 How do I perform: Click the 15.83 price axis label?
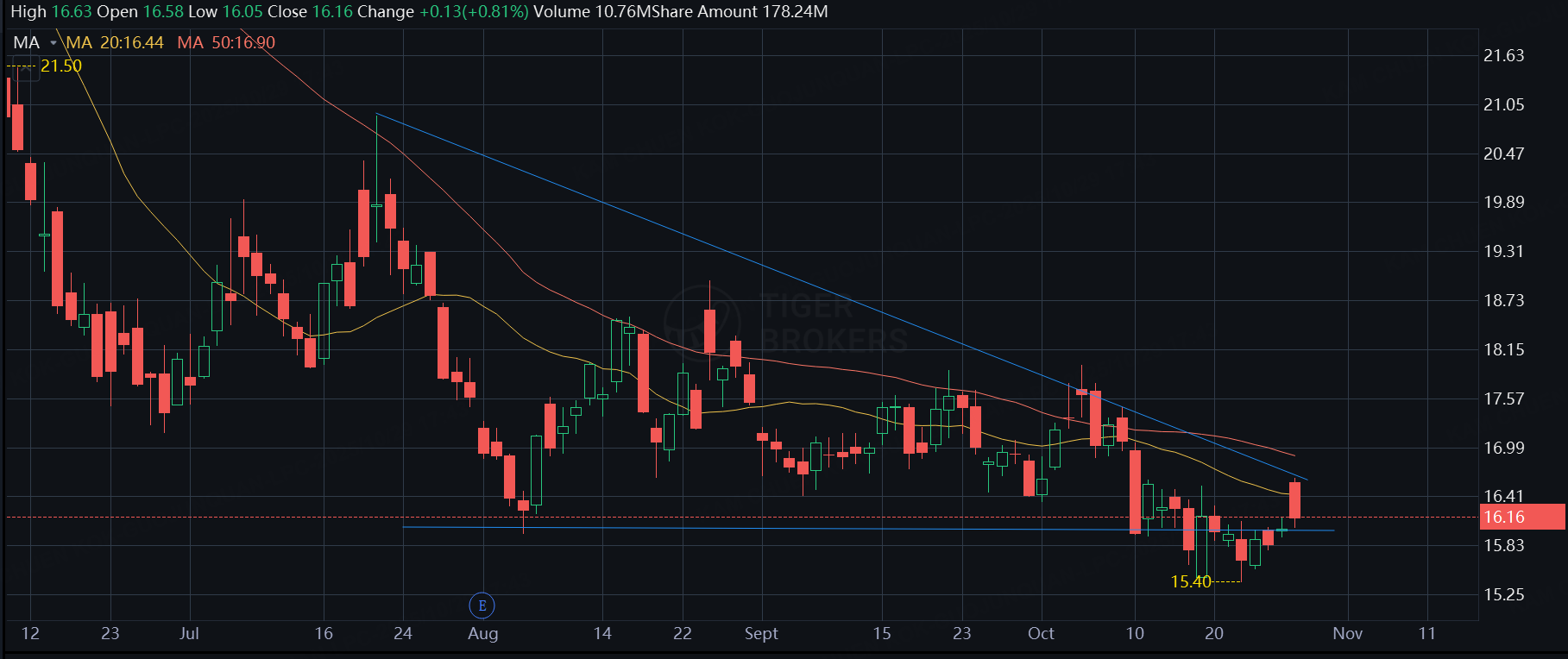tap(1503, 545)
